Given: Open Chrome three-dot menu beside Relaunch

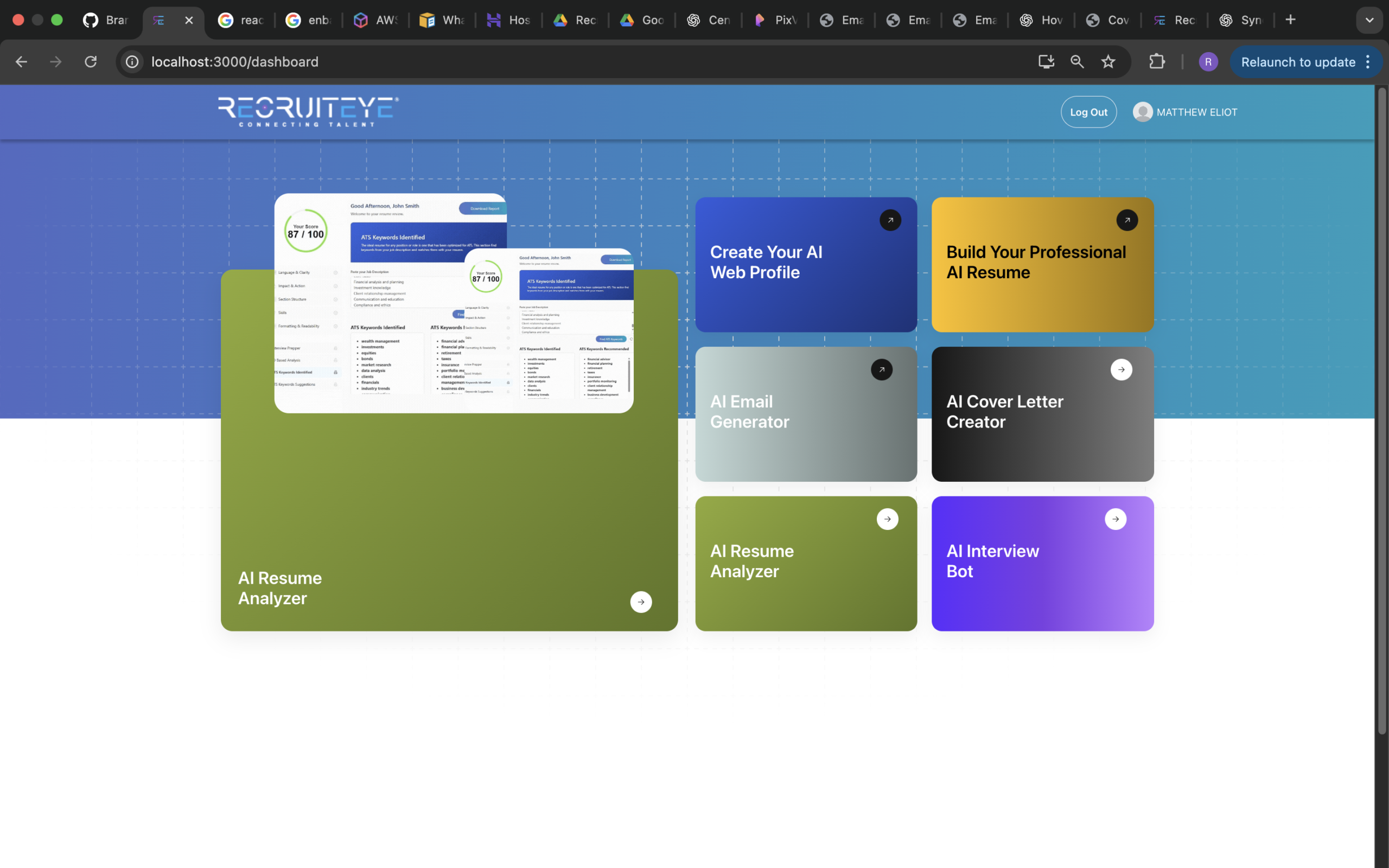Looking at the screenshot, I should click(x=1368, y=62).
